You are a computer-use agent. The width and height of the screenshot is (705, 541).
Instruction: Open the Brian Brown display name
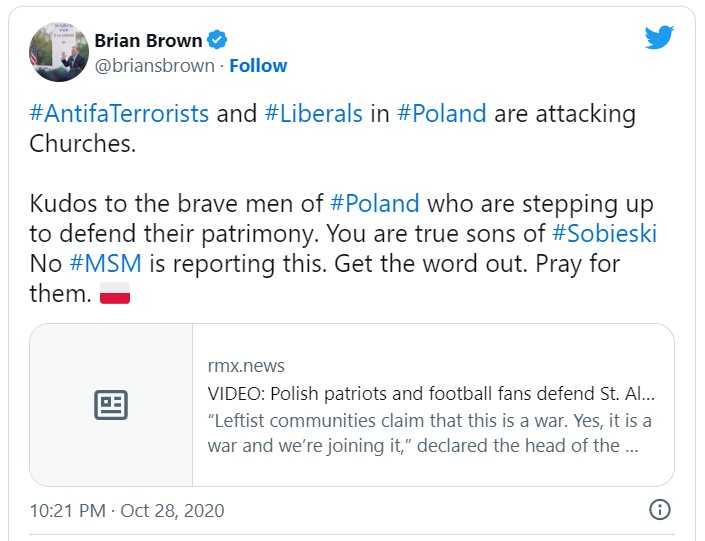coord(147,40)
